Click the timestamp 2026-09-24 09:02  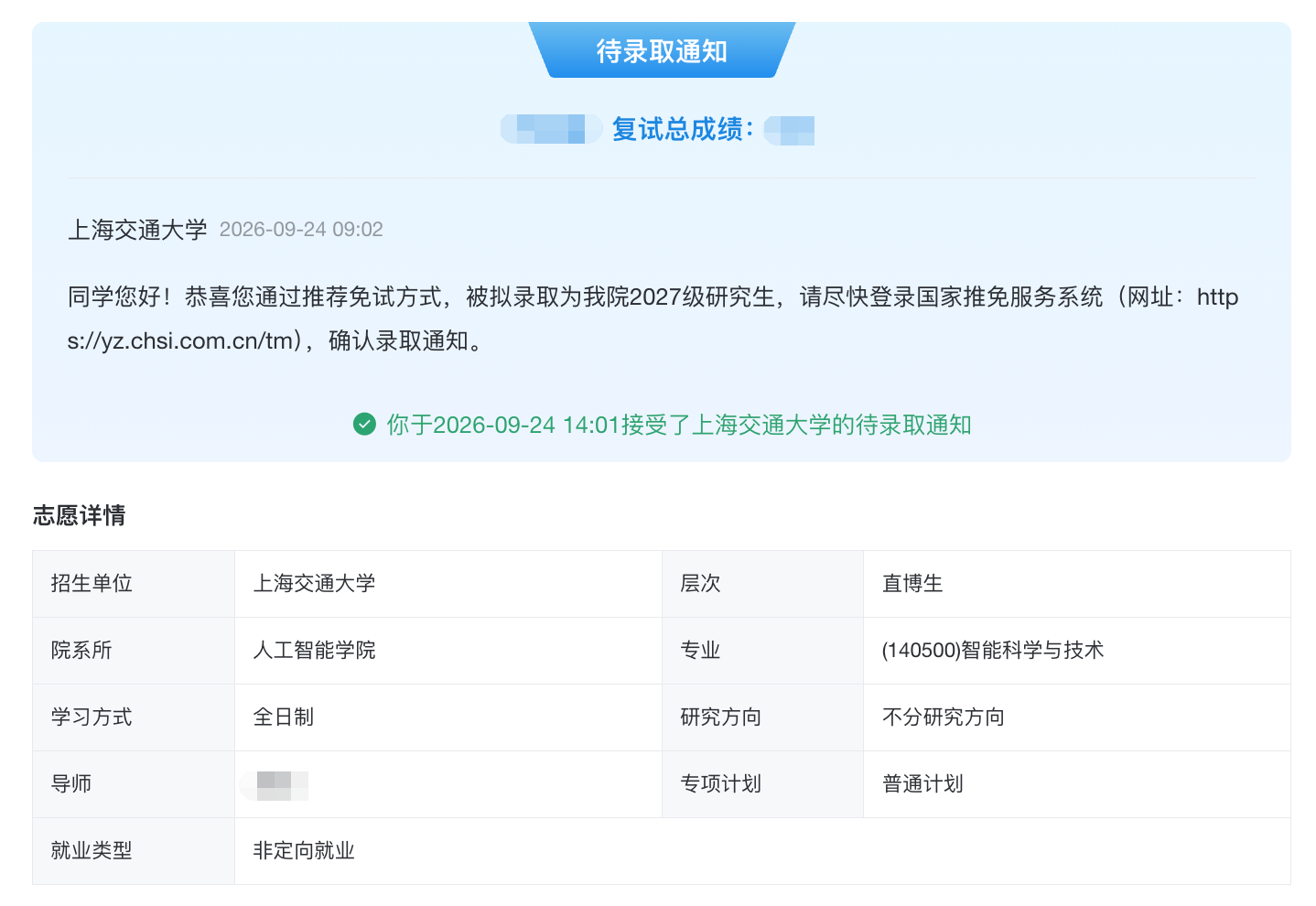[301, 229]
